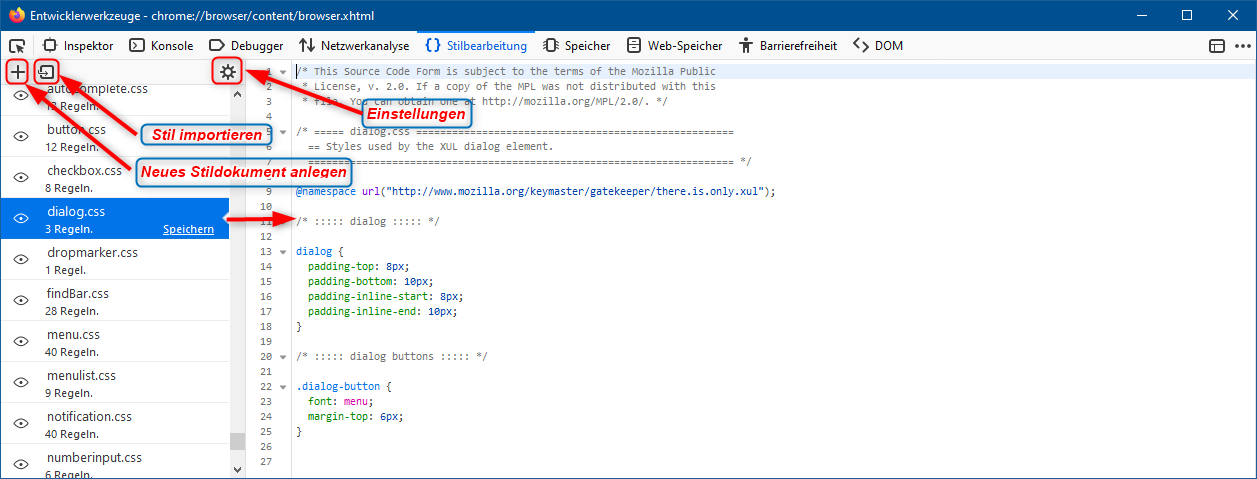Viewport: 1257px width, 479px height.
Task: Switch to the Konsole tab
Action: click(x=164, y=45)
